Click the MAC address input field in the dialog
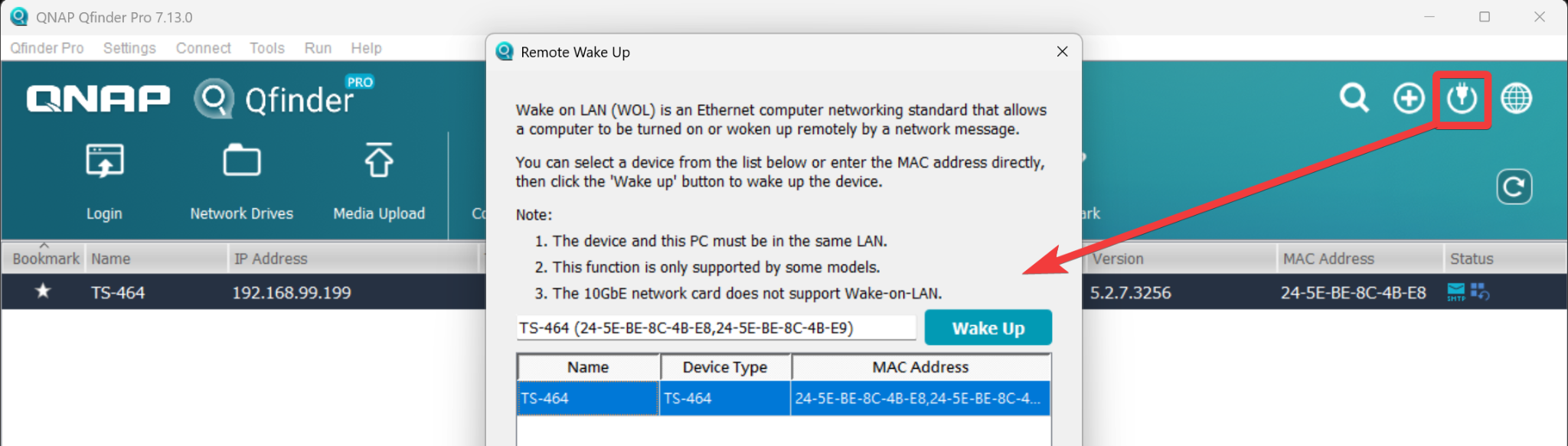Viewport: 1568px width, 446px height. pos(715,328)
